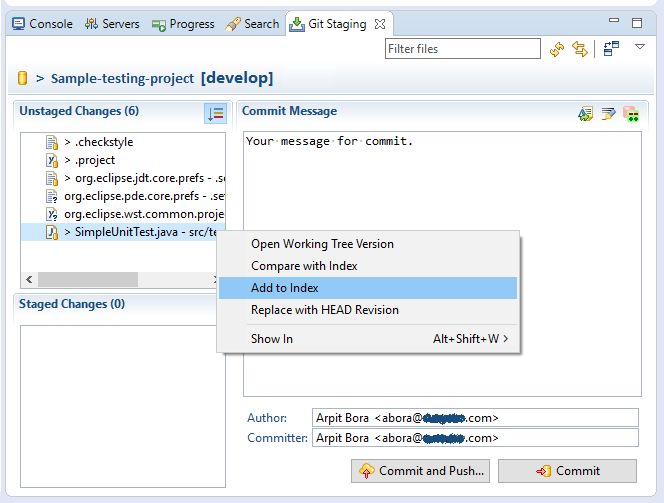
Task: Toggle the Add Signed-off-by icon
Action: 609,113
